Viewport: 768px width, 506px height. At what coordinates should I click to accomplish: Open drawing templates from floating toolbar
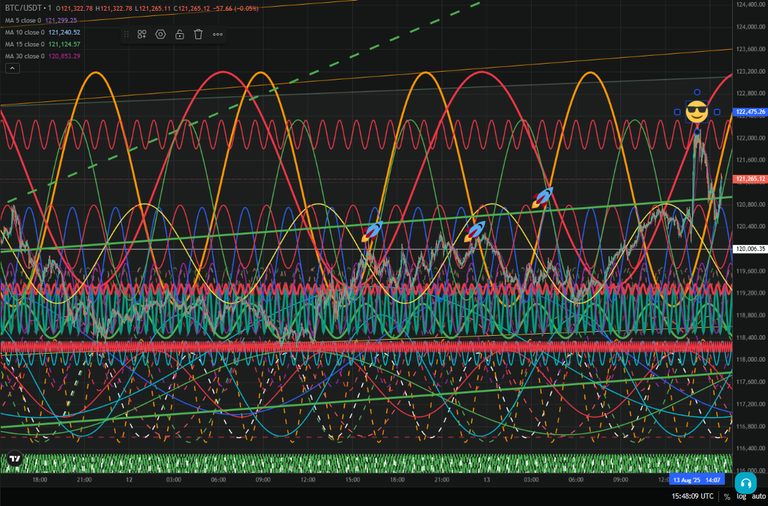coord(142,34)
